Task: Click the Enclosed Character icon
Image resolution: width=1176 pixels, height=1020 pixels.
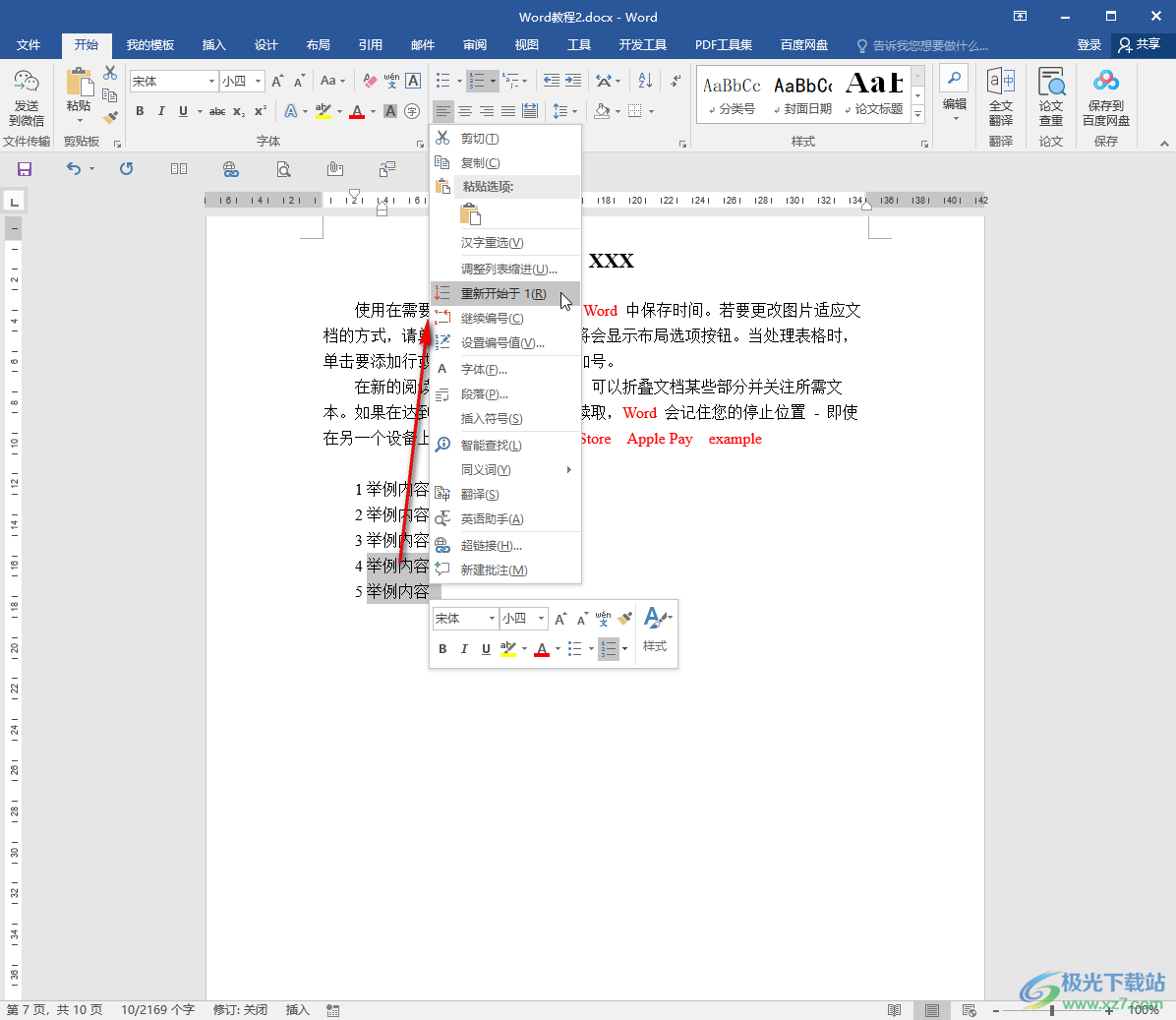Action: [x=412, y=111]
